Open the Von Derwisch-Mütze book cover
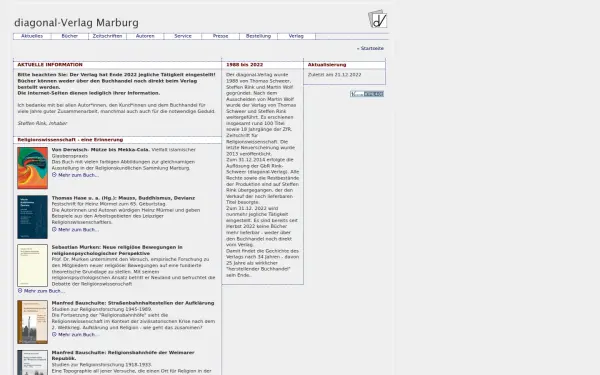Image resolution: width=600 pixels, height=375 pixels. click(33, 168)
